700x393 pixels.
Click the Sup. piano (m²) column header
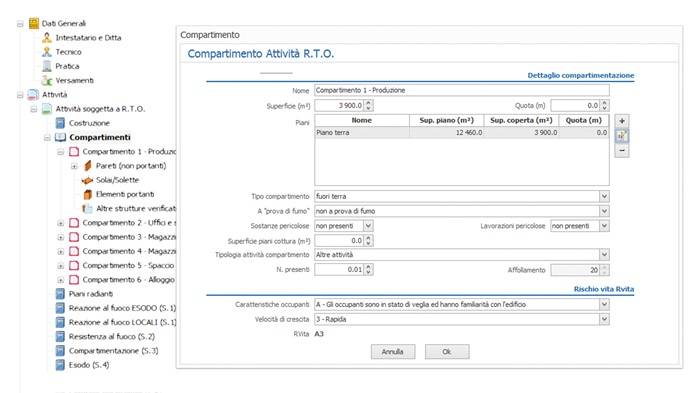pyautogui.click(x=446, y=120)
